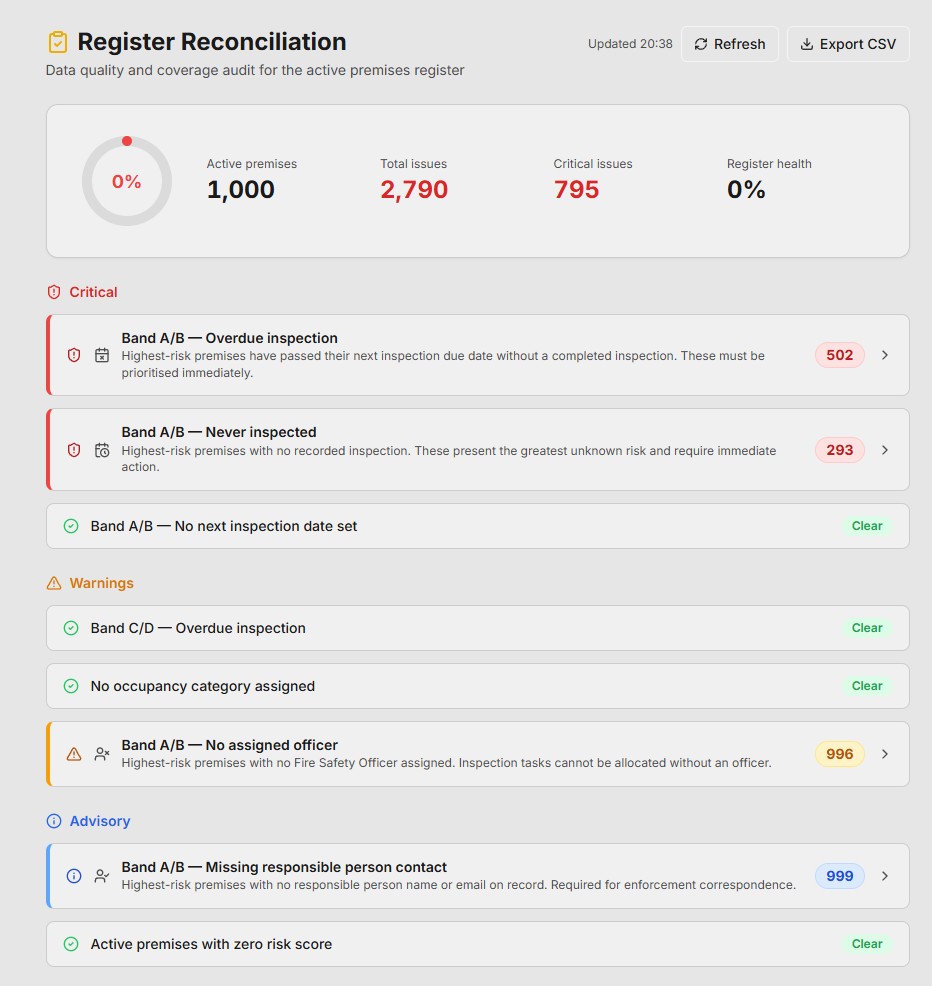Click check icon for Band C/D Overdue inspection
The image size is (932, 986).
click(71, 628)
